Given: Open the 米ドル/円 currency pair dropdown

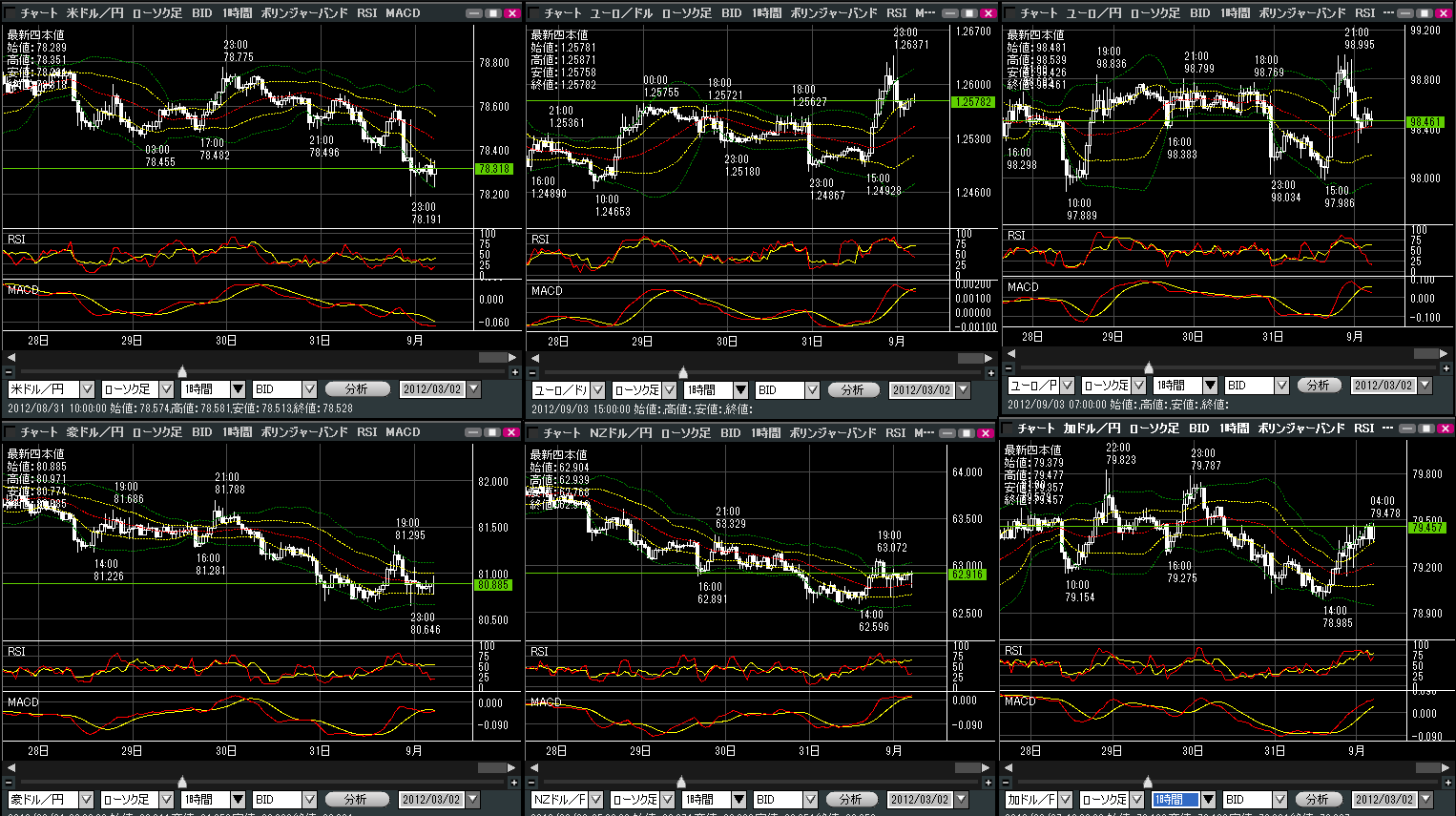Looking at the screenshot, I should [87, 389].
